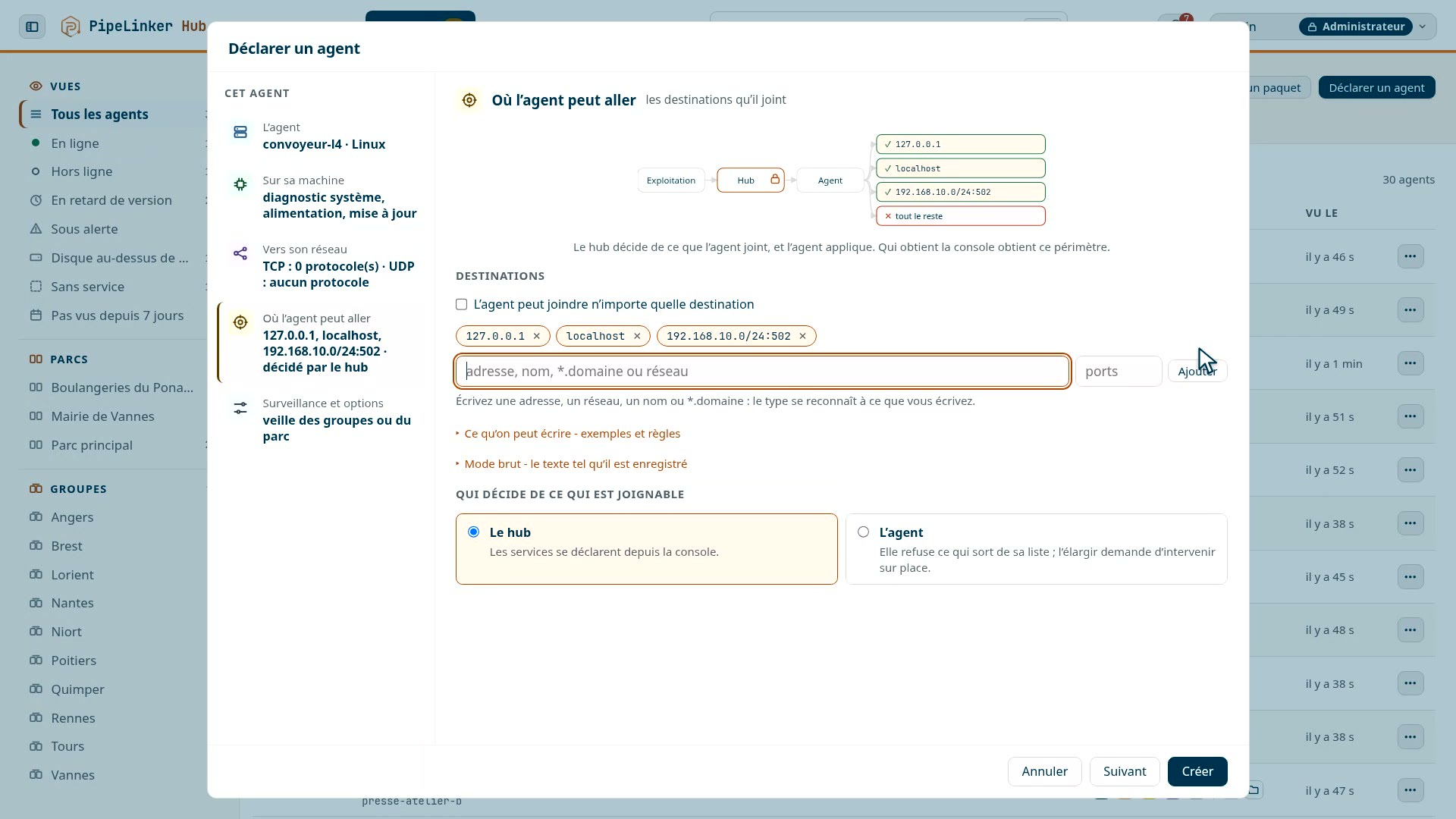This screenshot has width=1456, height=819.
Task: Remove the 127.0.0.1 destination chip
Action: 537,336
